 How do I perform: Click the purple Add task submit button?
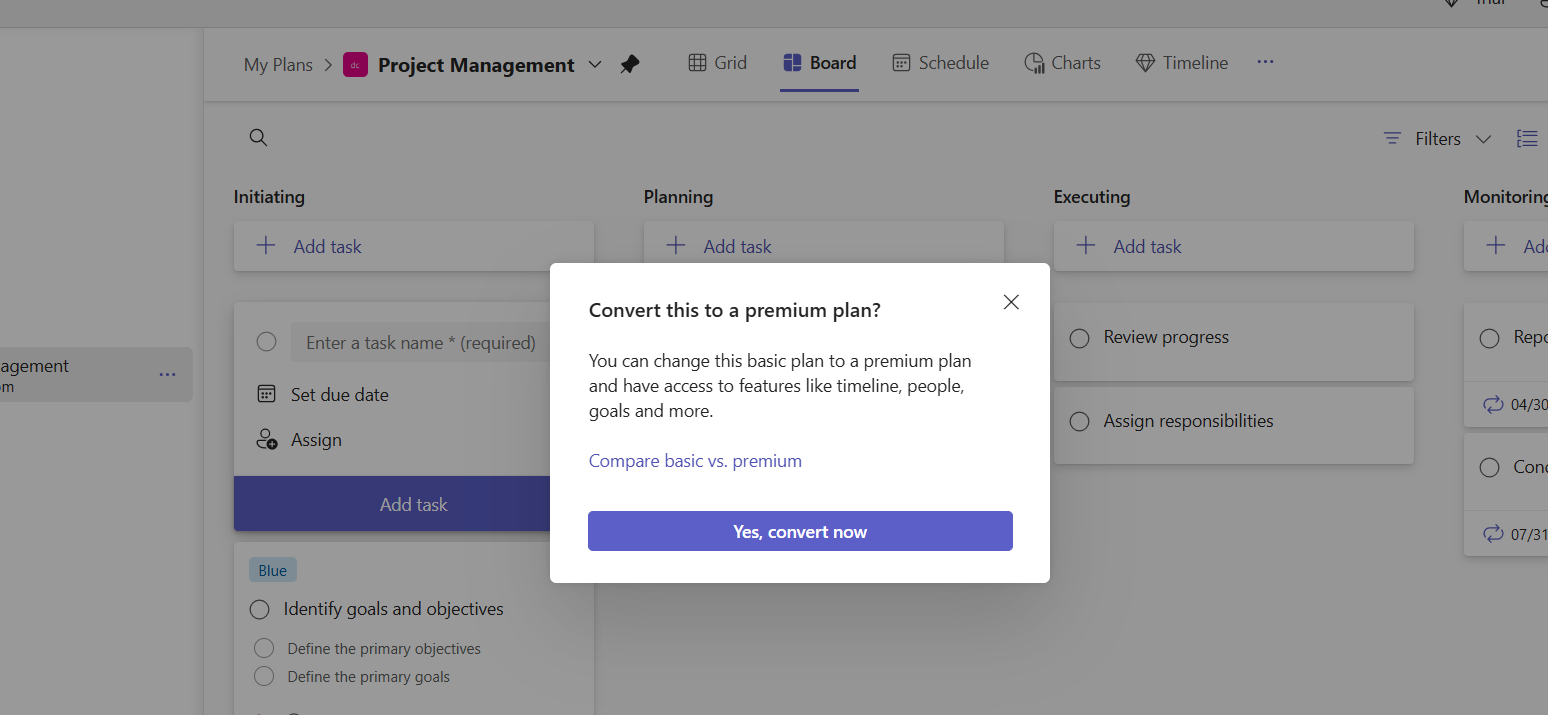coord(414,504)
